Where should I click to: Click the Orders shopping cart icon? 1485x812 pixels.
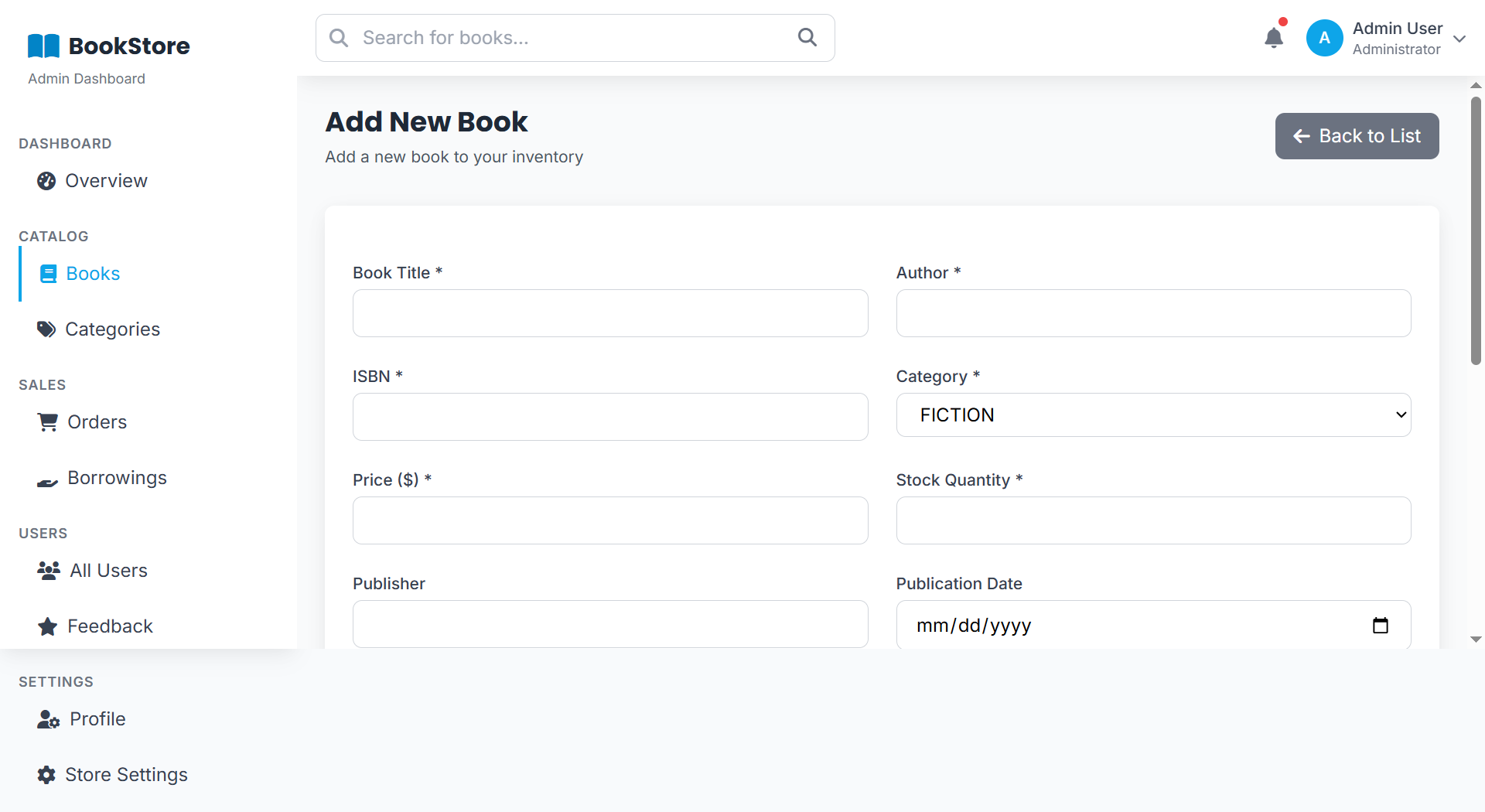tap(48, 422)
